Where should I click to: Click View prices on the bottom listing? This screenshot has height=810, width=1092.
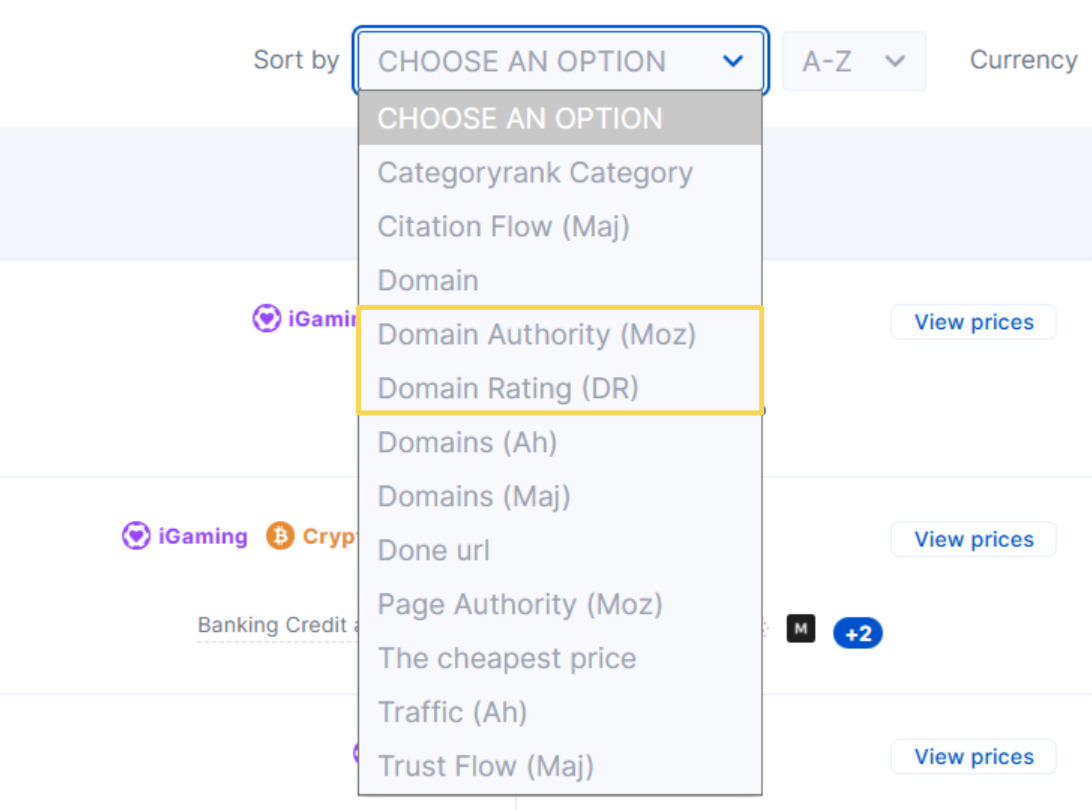pyautogui.click(x=973, y=756)
